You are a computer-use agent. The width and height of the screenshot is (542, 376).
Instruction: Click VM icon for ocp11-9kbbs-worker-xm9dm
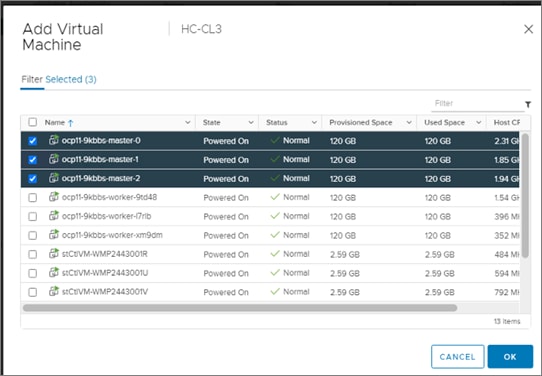point(54,234)
